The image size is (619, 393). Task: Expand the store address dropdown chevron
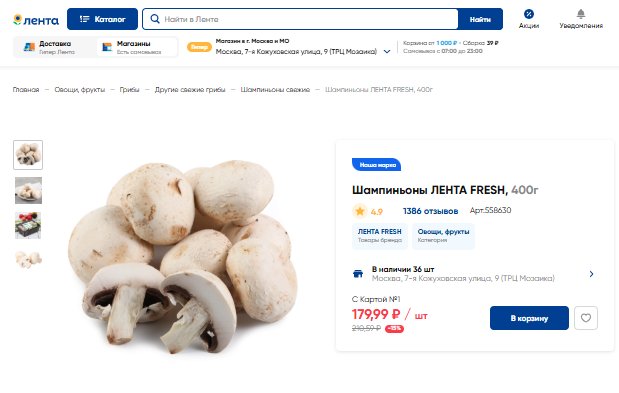coord(387,52)
